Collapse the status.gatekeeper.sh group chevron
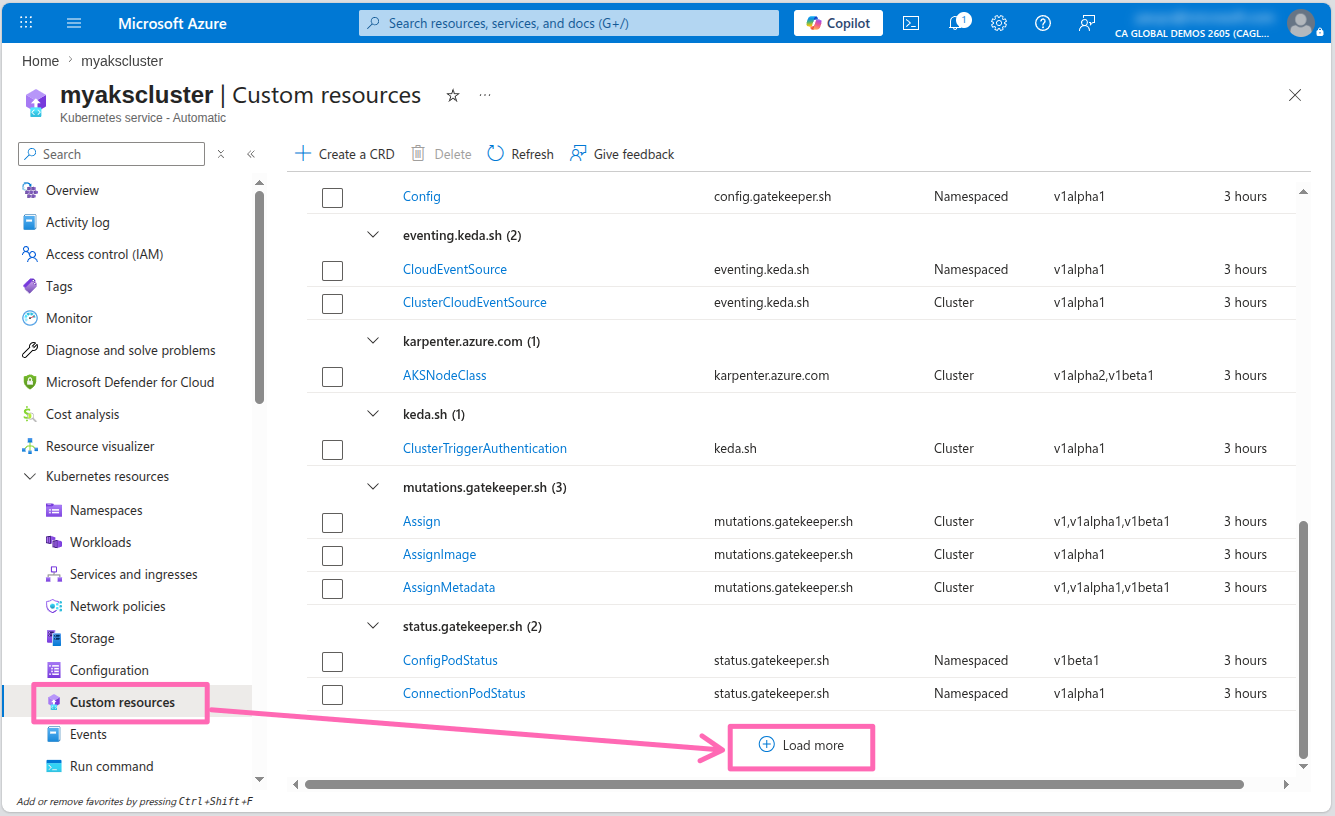Image resolution: width=1335 pixels, height=816 pixels. pyautogui.click(x=373, y=626)
